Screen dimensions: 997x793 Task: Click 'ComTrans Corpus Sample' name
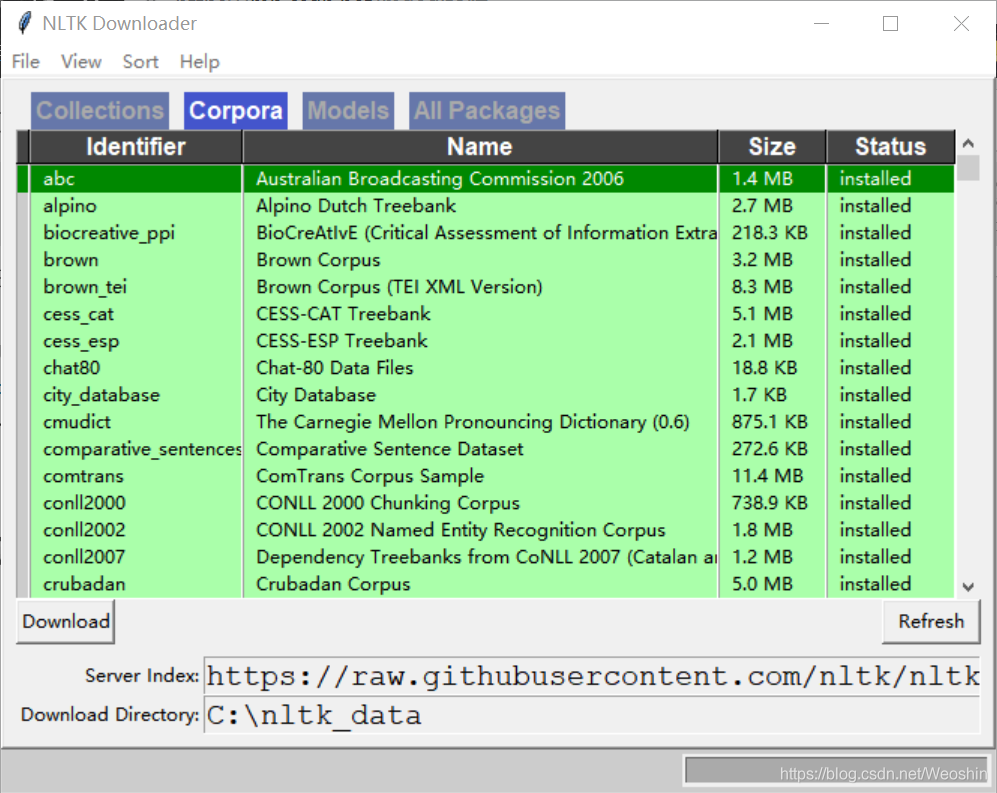[x=370, y=476]
